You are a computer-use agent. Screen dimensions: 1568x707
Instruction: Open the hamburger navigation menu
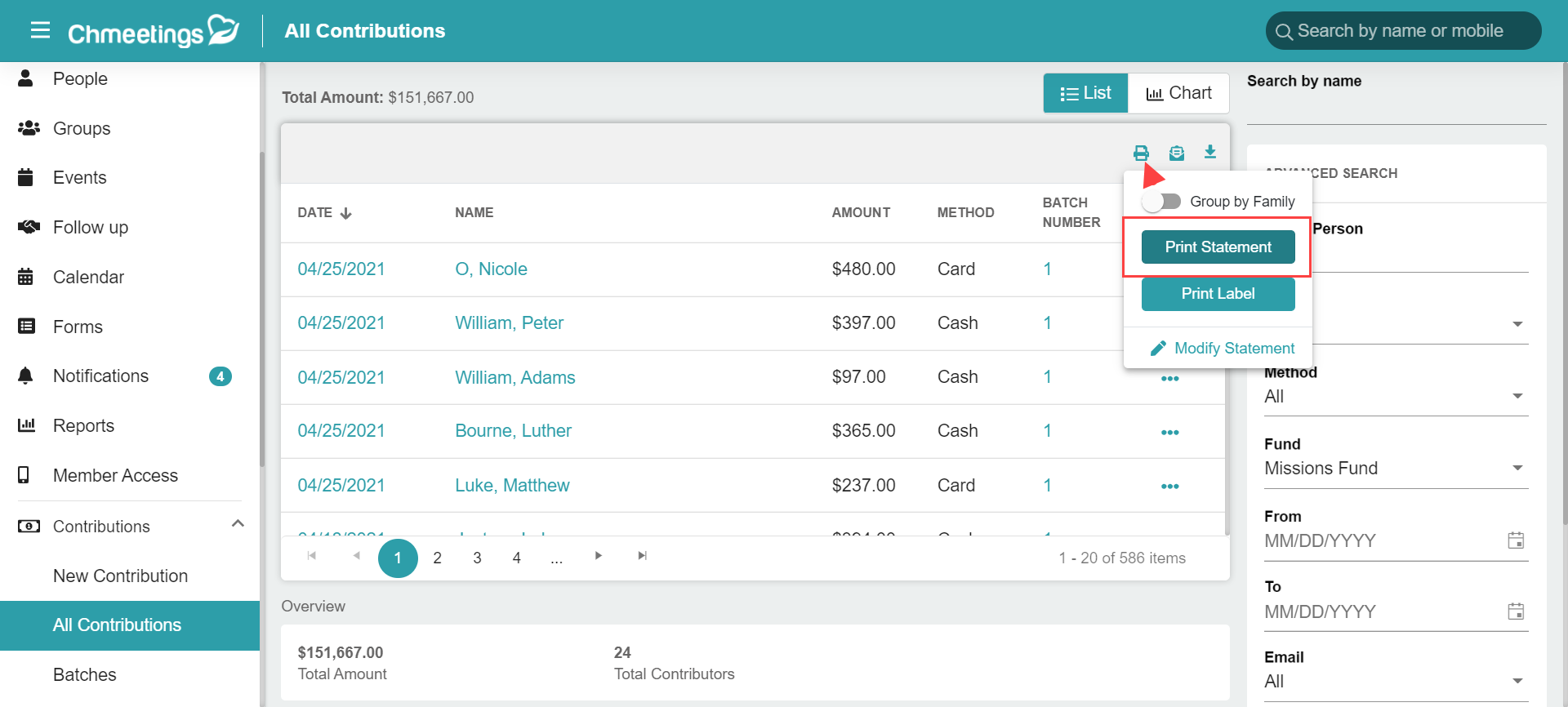pos(40,30)
